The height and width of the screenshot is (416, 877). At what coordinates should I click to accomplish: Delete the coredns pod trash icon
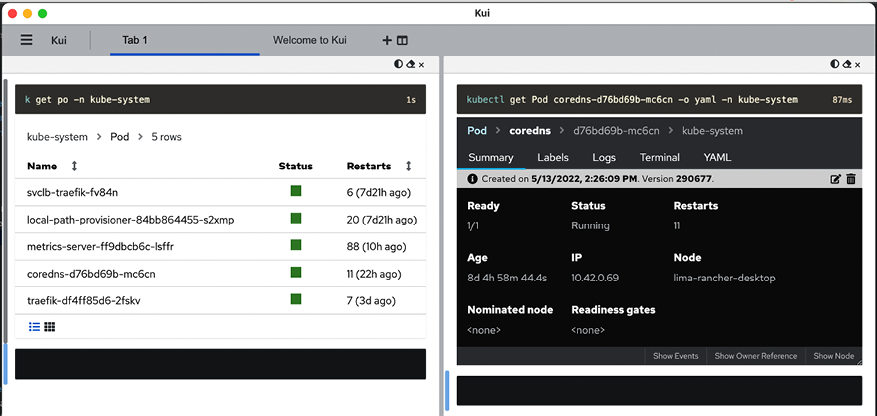(x=851, y=179)
